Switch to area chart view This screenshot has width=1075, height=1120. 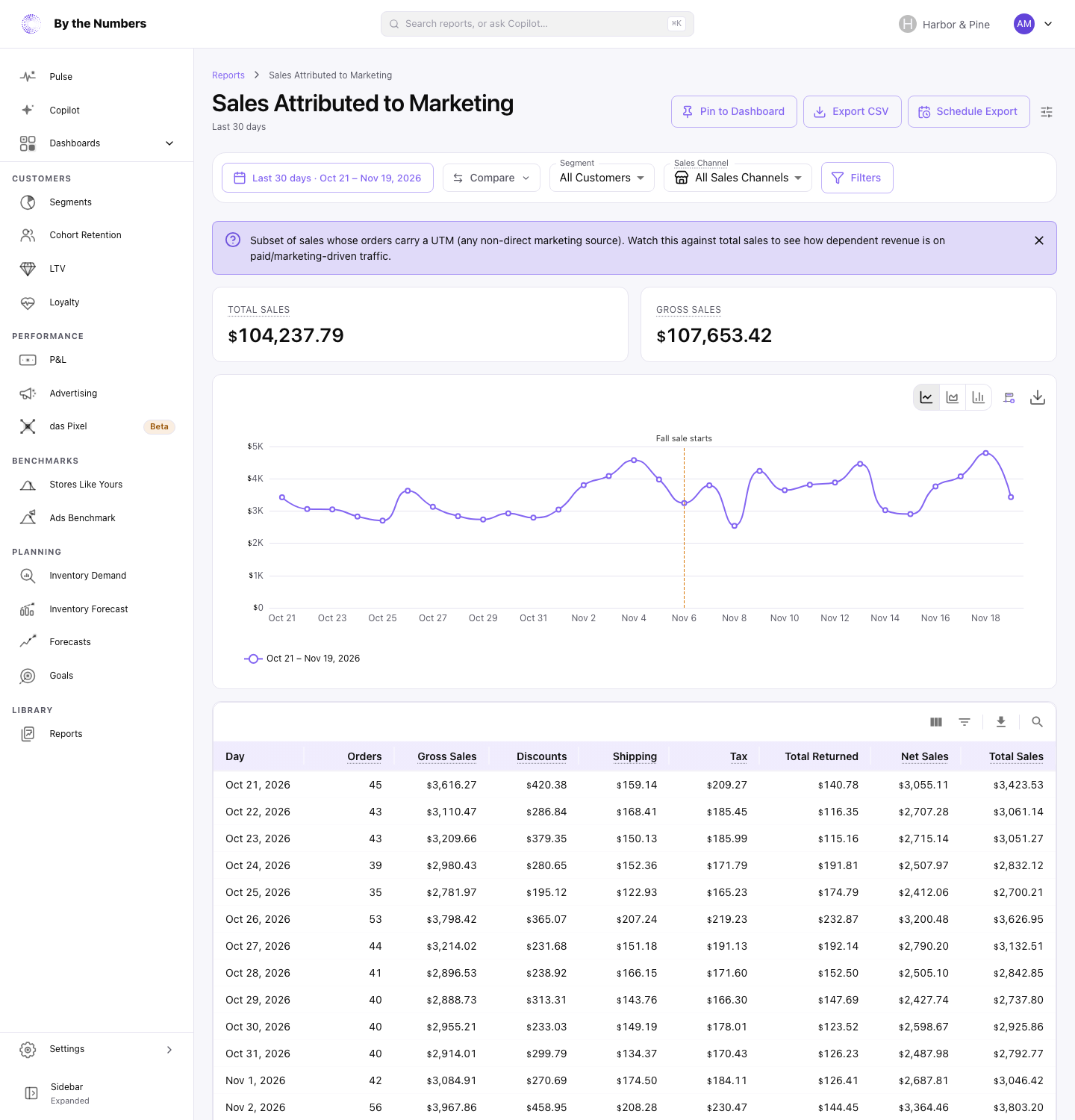tap(953, 397)
